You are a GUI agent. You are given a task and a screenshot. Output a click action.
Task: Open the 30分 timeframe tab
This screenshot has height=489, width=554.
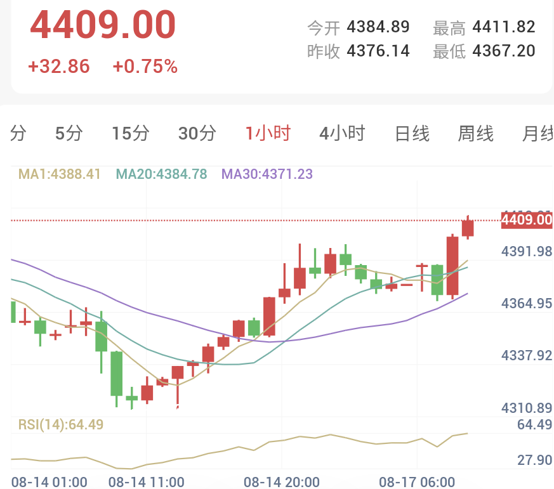point(197,134)
